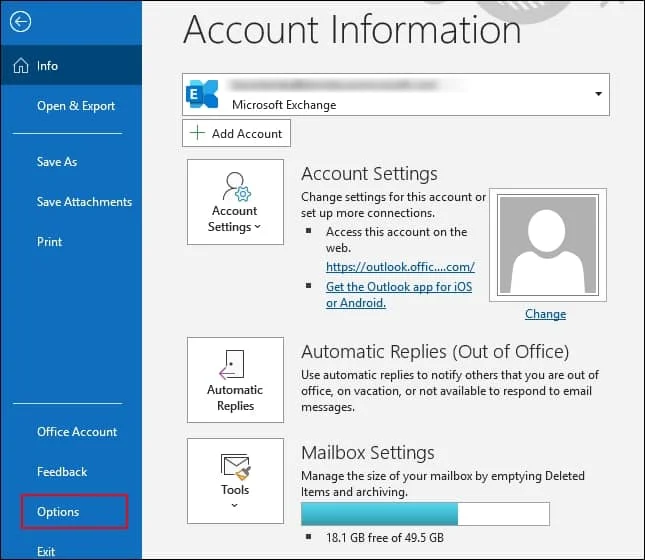Open the Print page

(49, 242)
